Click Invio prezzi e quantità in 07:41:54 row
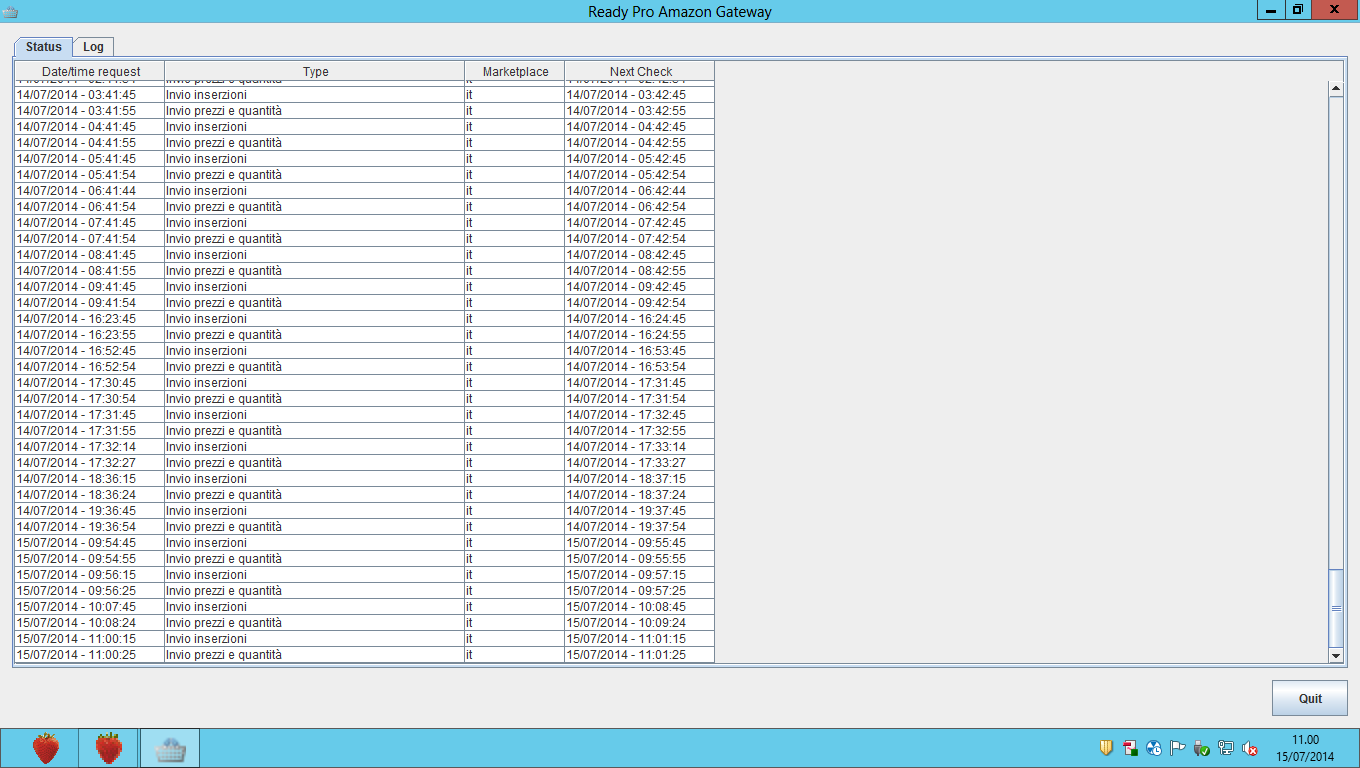 point(315,239)
